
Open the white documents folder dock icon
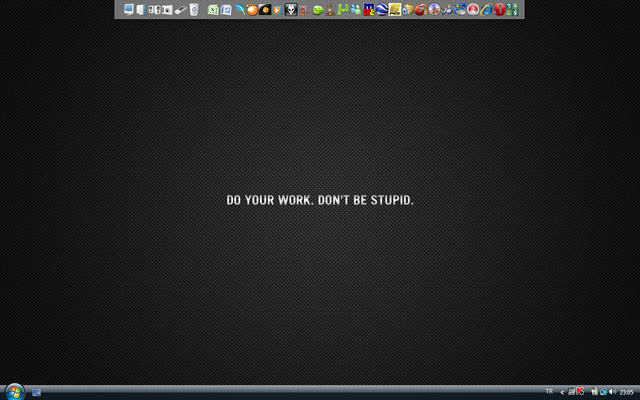click(x=141, y=9)
